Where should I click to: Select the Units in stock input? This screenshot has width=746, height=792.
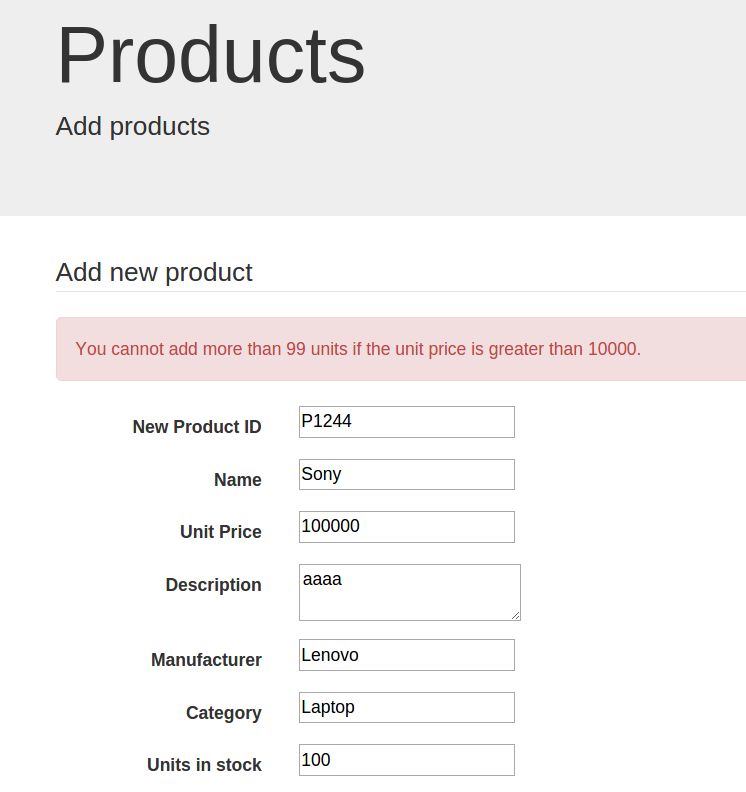(x=407, y=760)
